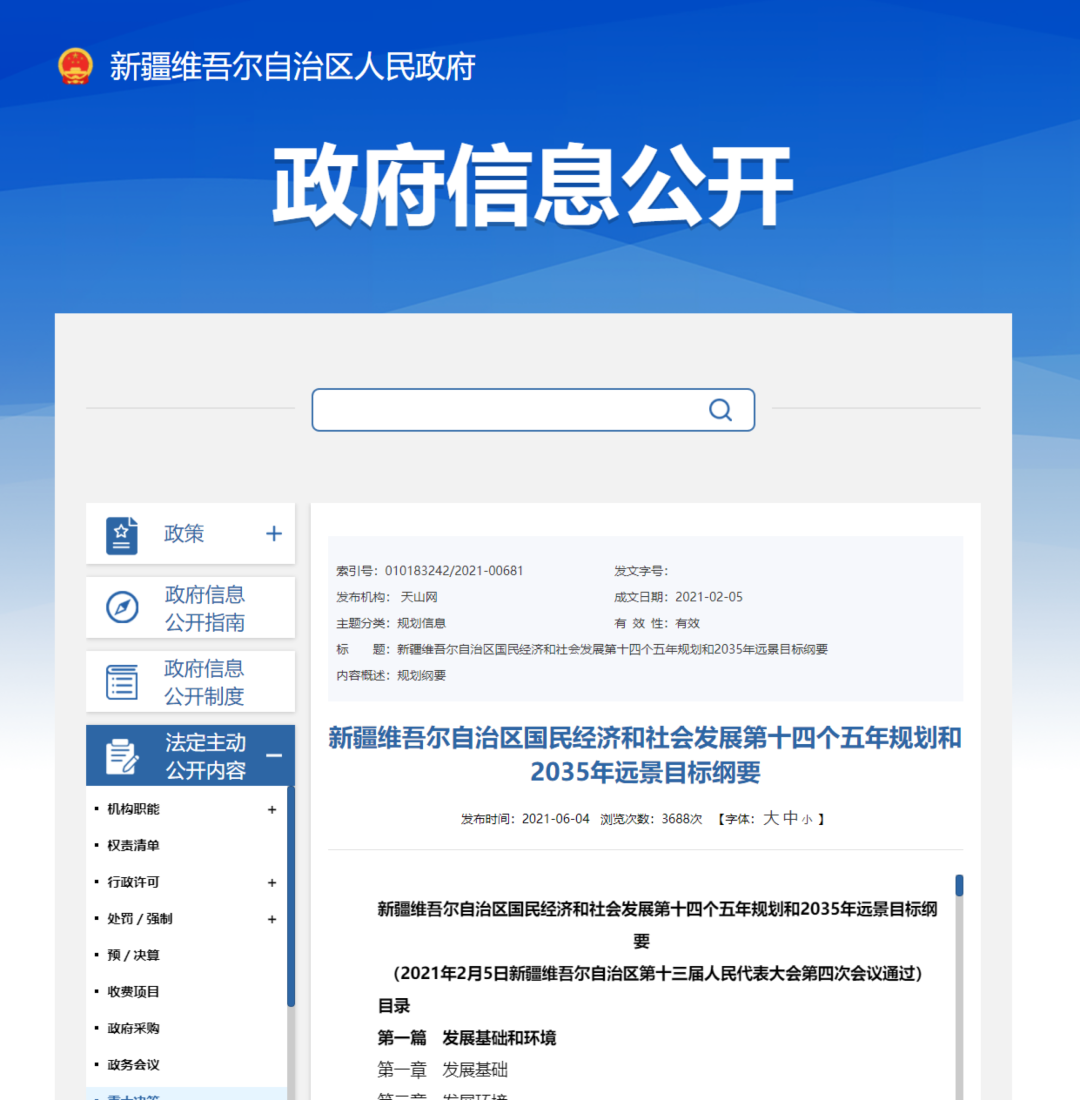Set font size to large 大
Screen dimensions: 1080x1100
[770, 818]
